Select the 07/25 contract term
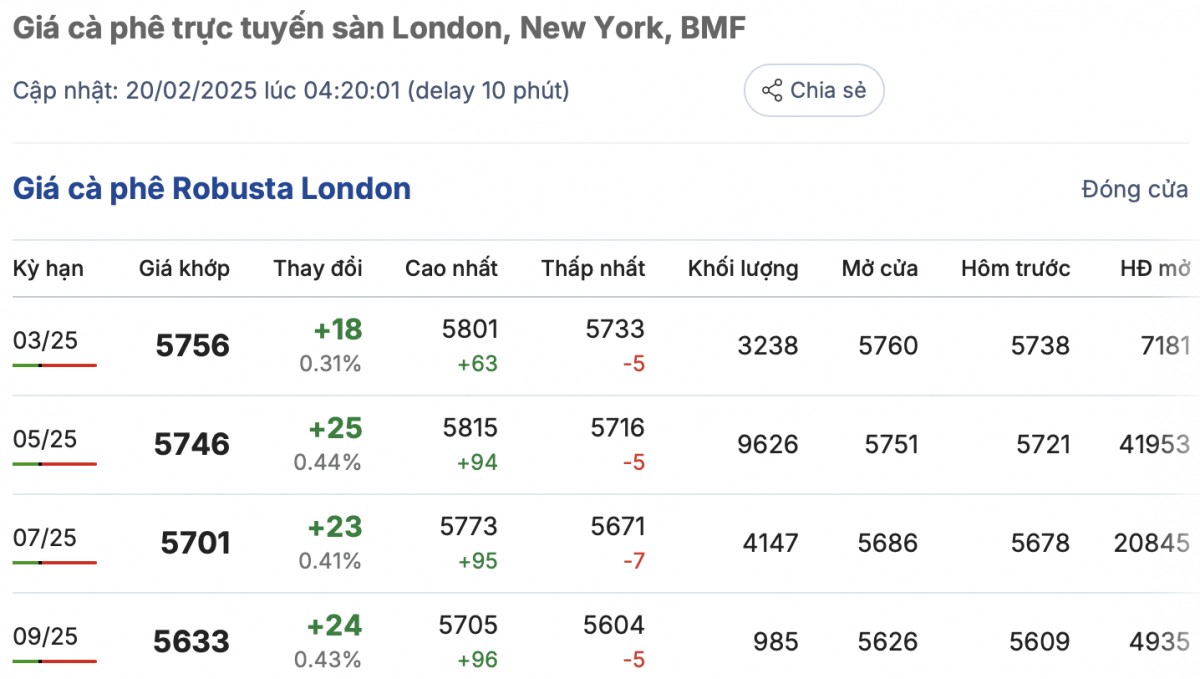Screen dimensions: 1200x679 (x=45, y=538)
